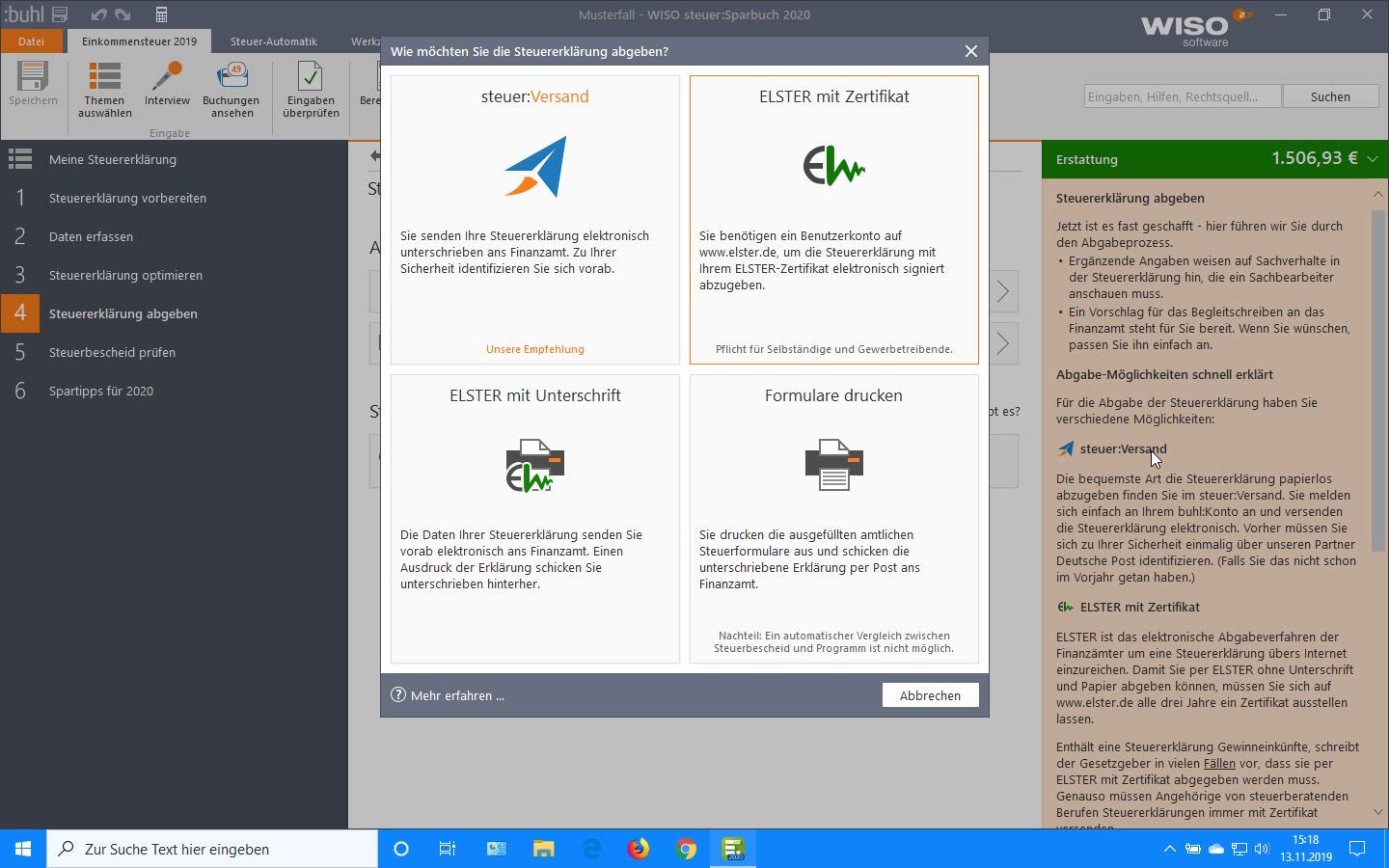Launch Chrome from the taskbar
The image size is (1389, 868).
pos(686,849)
